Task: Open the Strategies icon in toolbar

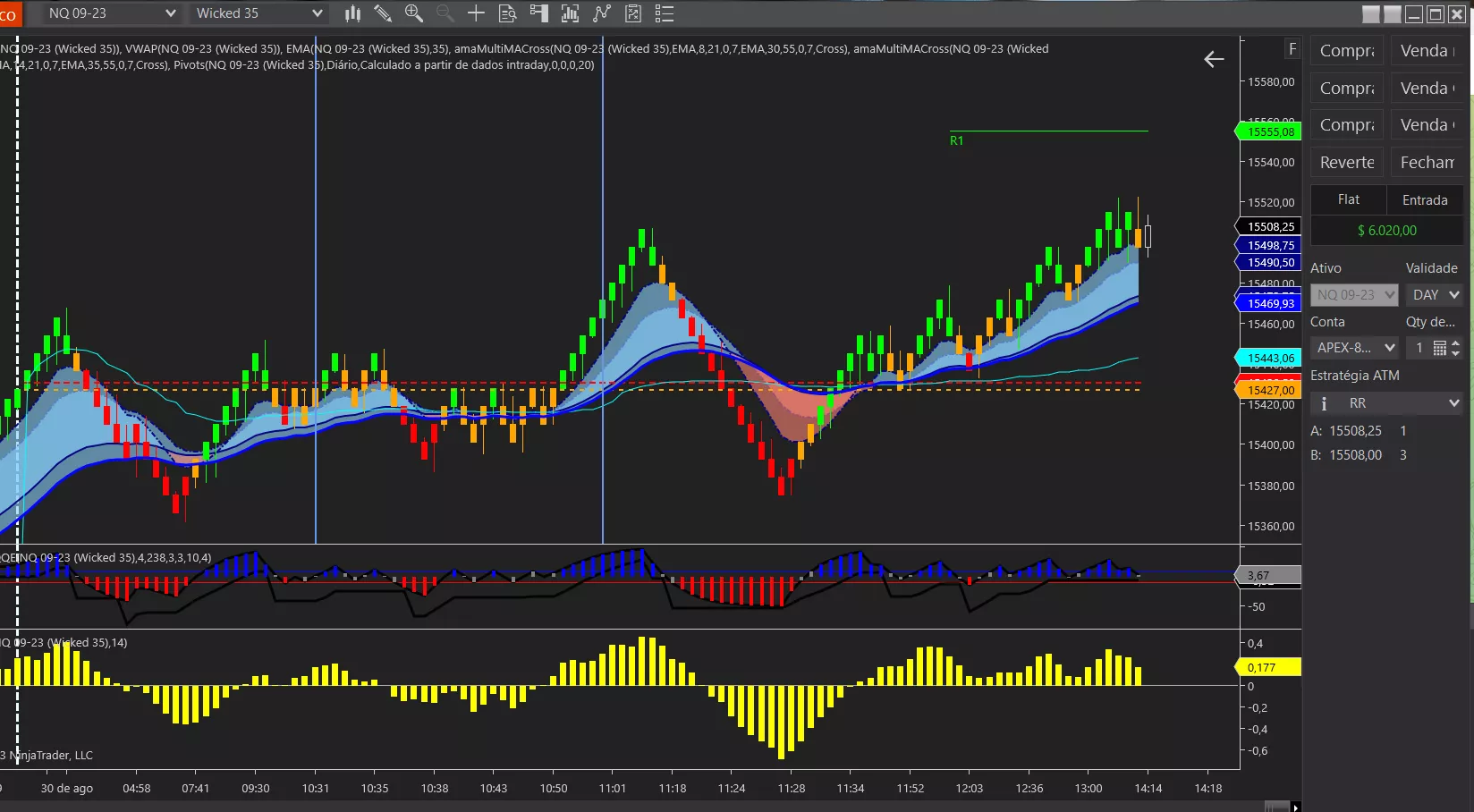Action: [x=633, y=13]
